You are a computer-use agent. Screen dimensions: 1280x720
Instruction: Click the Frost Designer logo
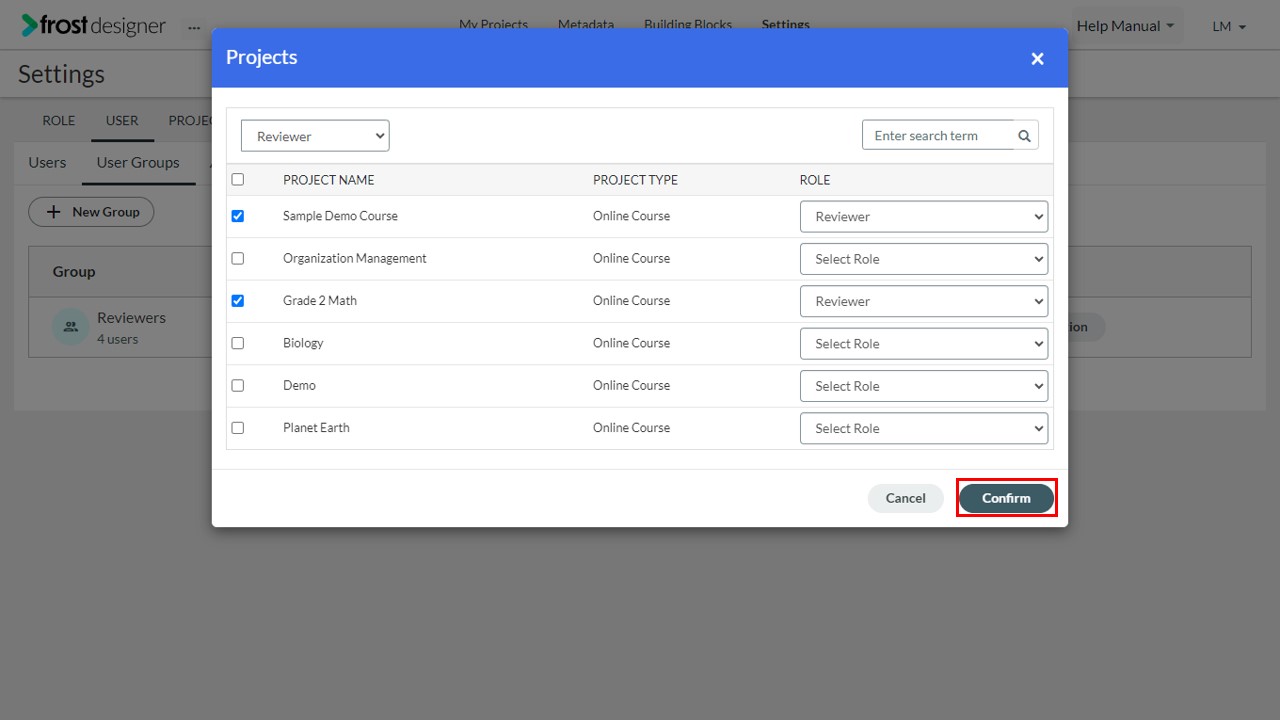pyautogui.click(x=94, y=26)
